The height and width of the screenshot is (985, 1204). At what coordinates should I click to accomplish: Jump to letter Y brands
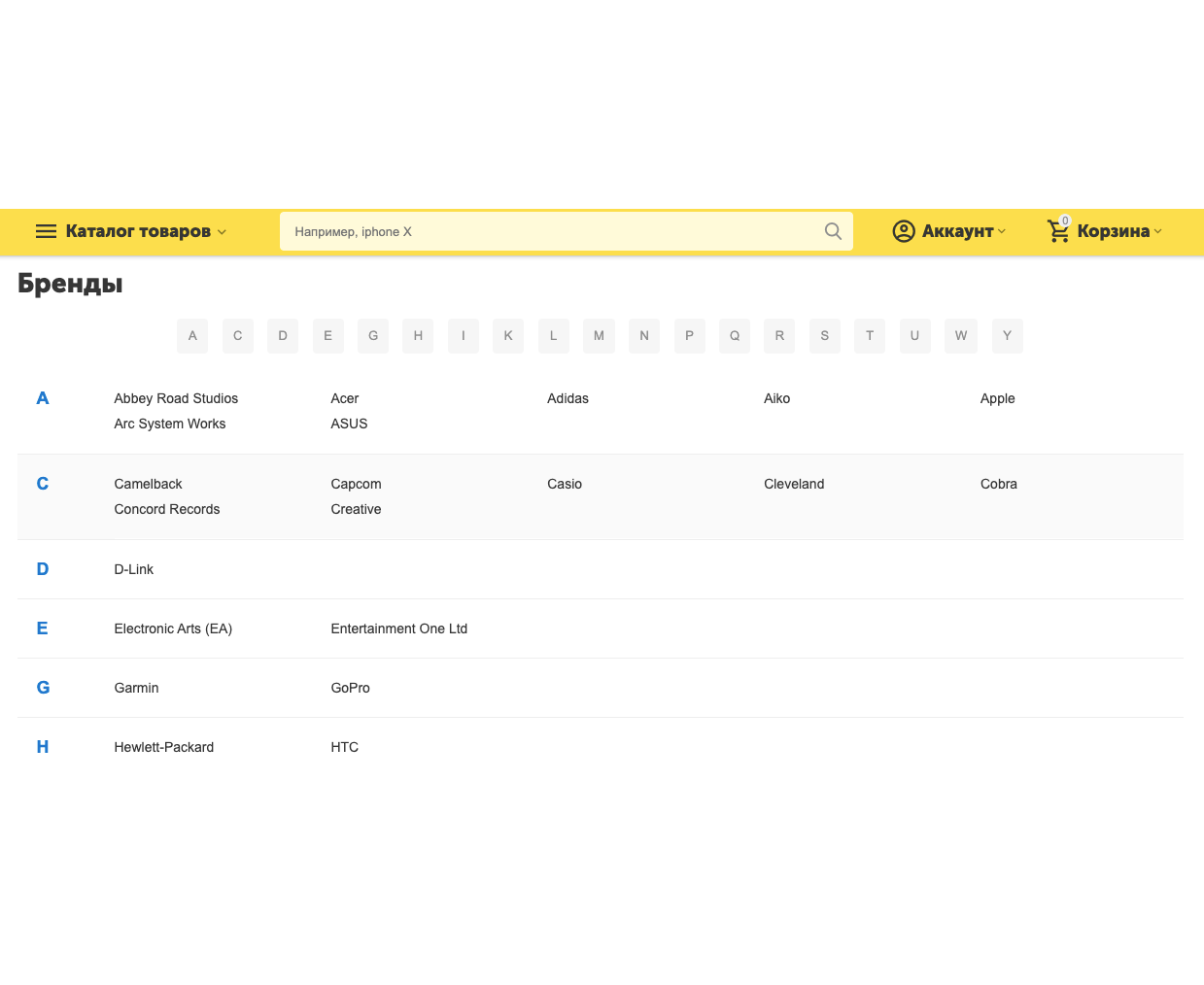pos(1007,336)
